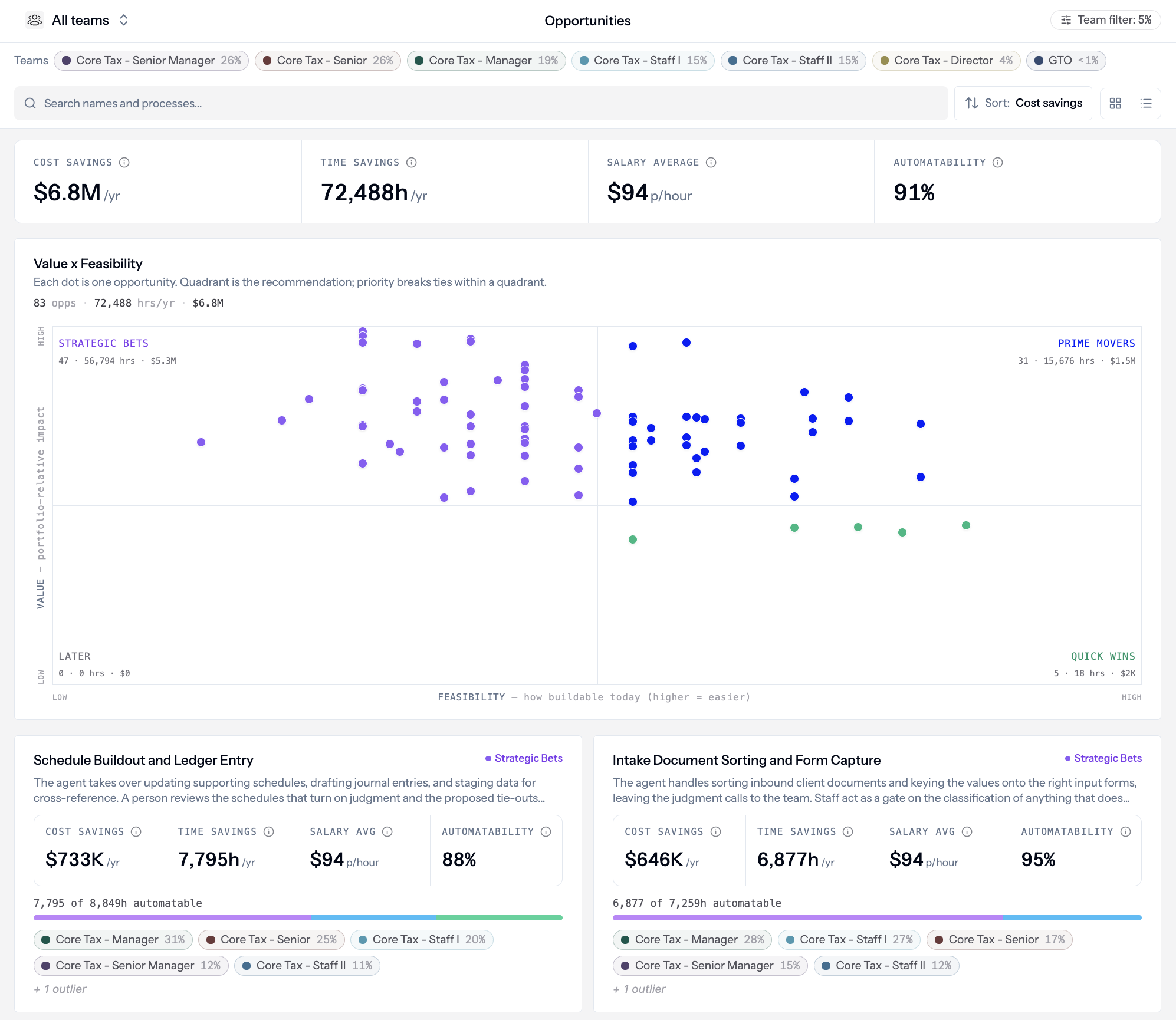Click the magnifier icon in search bar

coord(30,103)
